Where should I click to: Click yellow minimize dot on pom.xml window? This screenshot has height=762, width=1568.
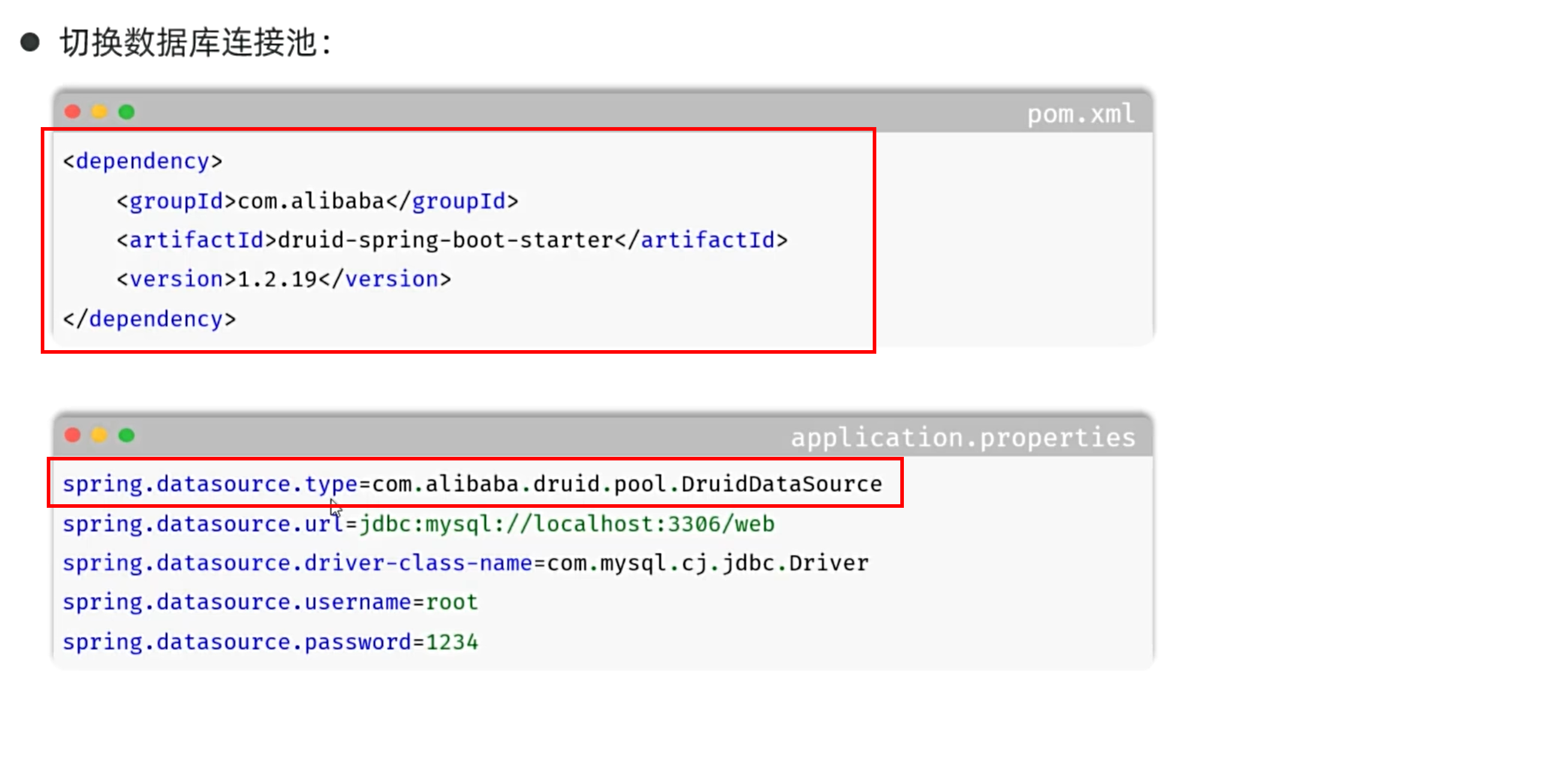(99, 112)
